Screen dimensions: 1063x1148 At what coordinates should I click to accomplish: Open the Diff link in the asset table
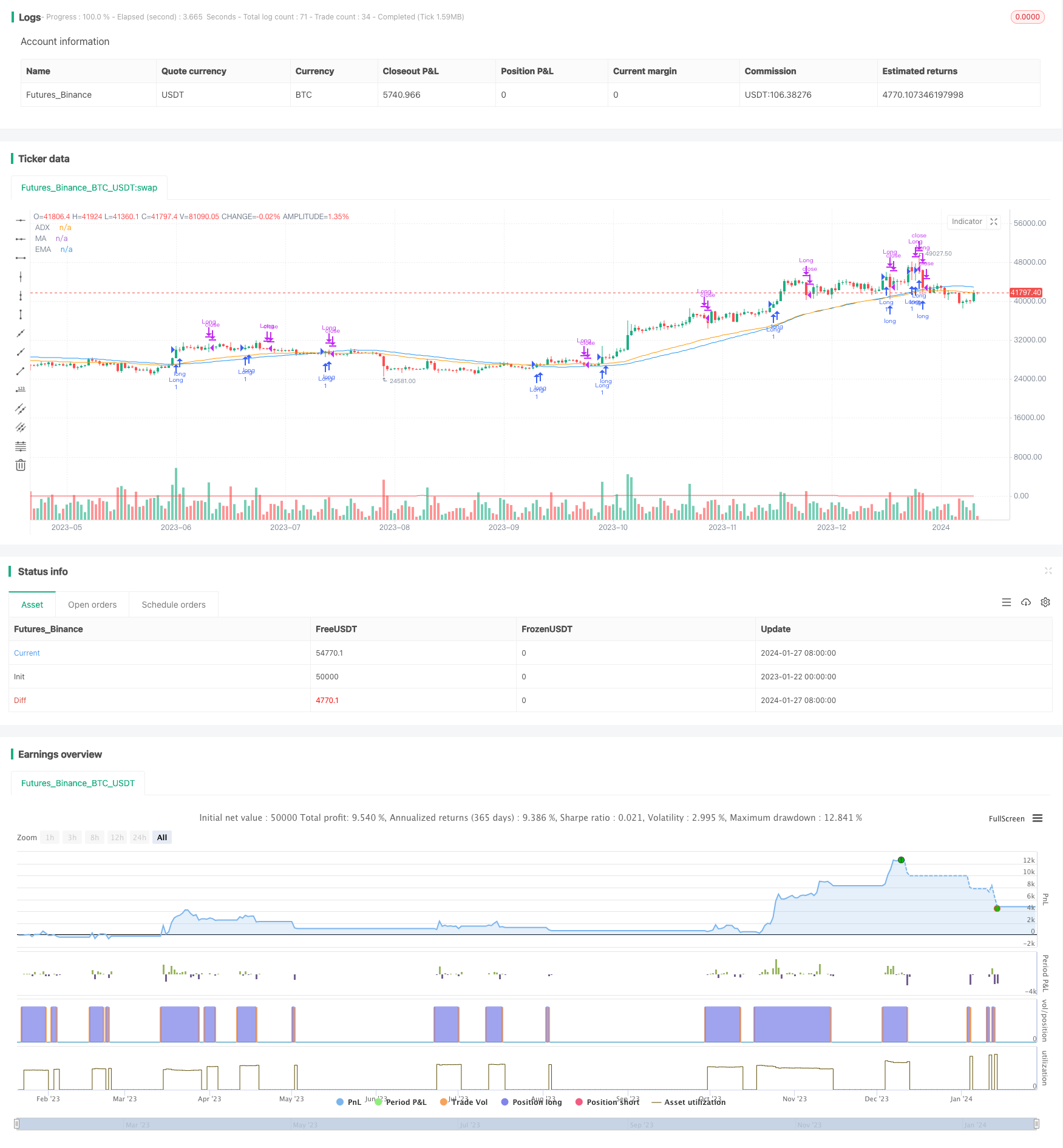[20, 700]
